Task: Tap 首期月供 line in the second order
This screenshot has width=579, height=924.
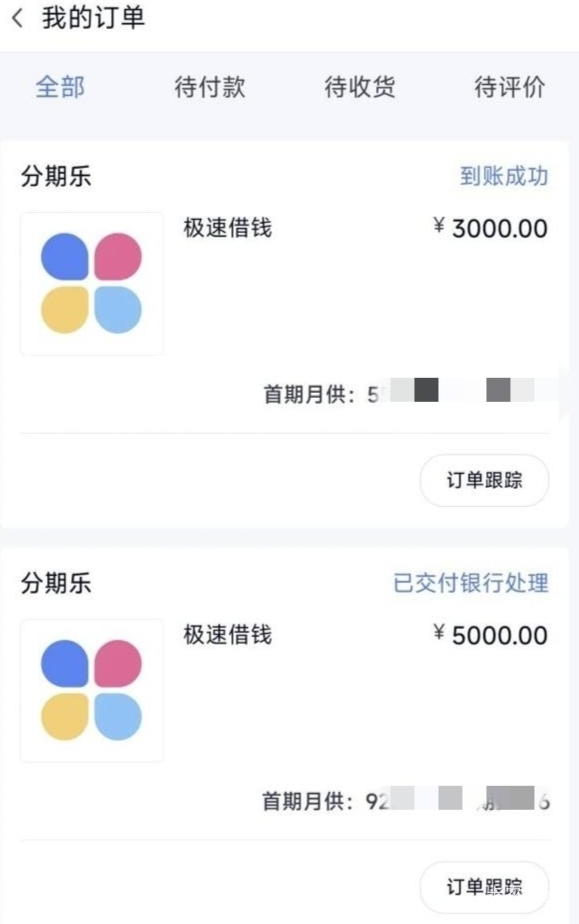Action: pos(406,801)
